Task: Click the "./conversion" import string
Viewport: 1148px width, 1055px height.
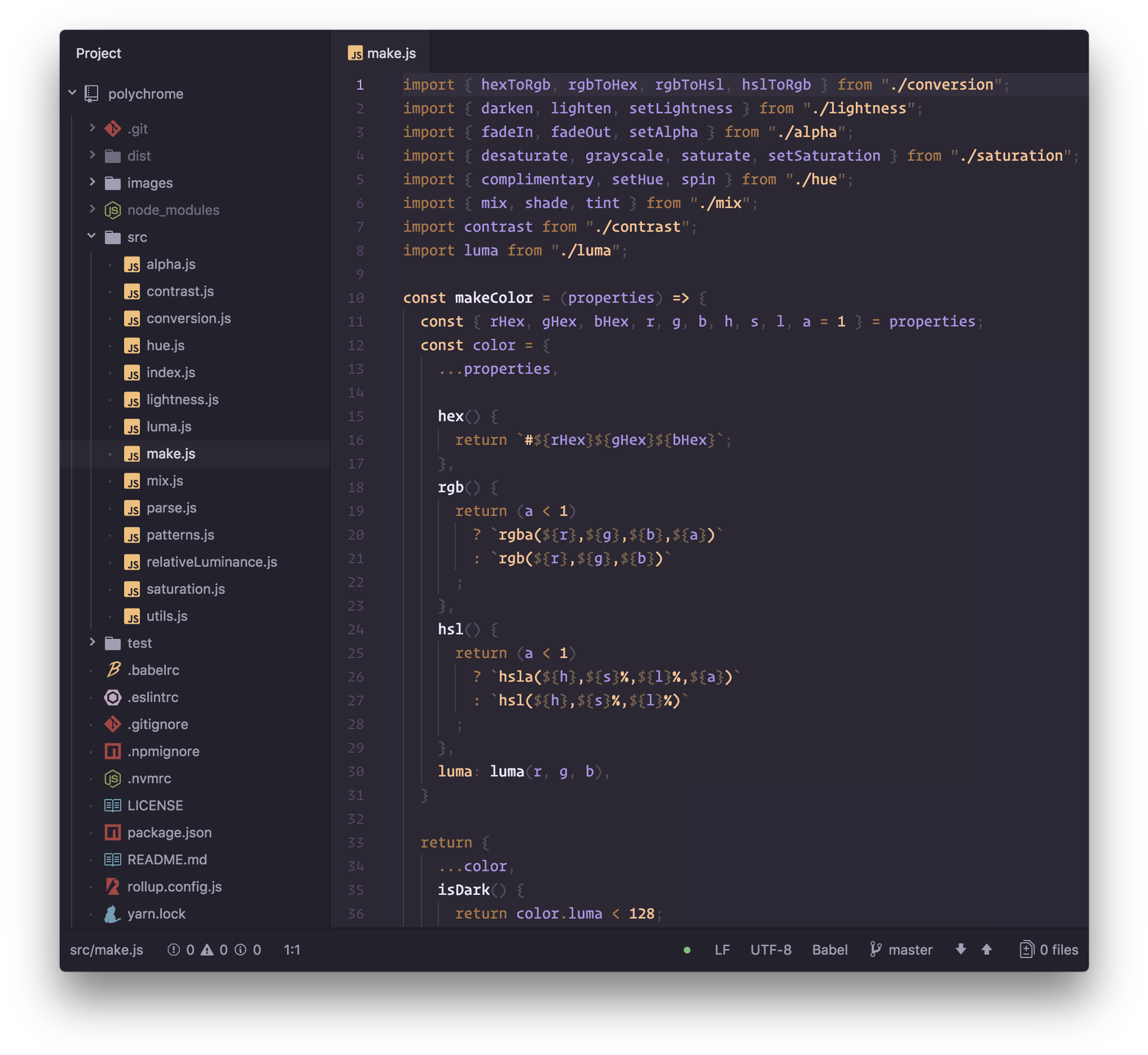Action: click(x=942, y=85)
